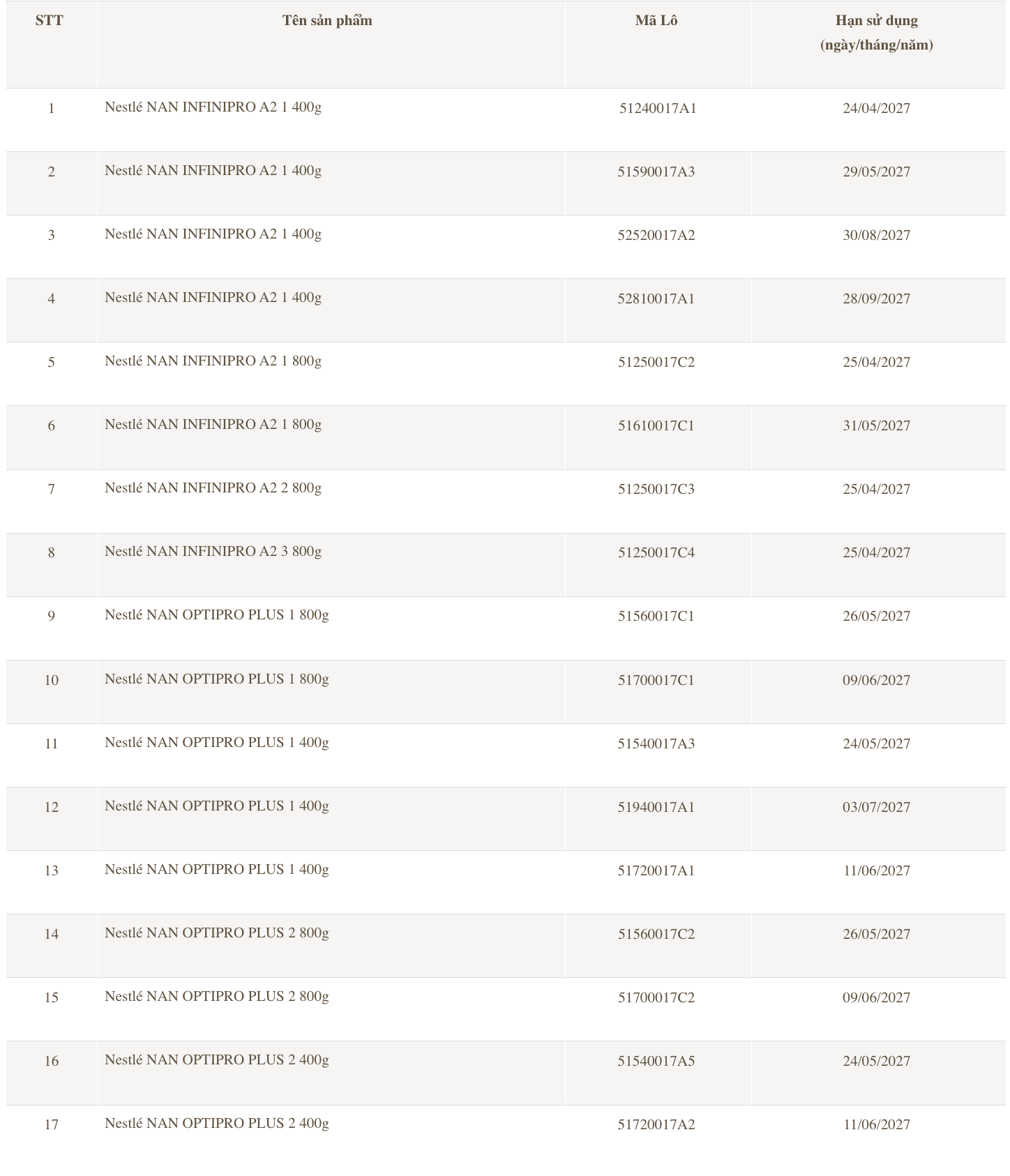
Task: Click the expiry date 03/07/2027
Action: [876, 807]
